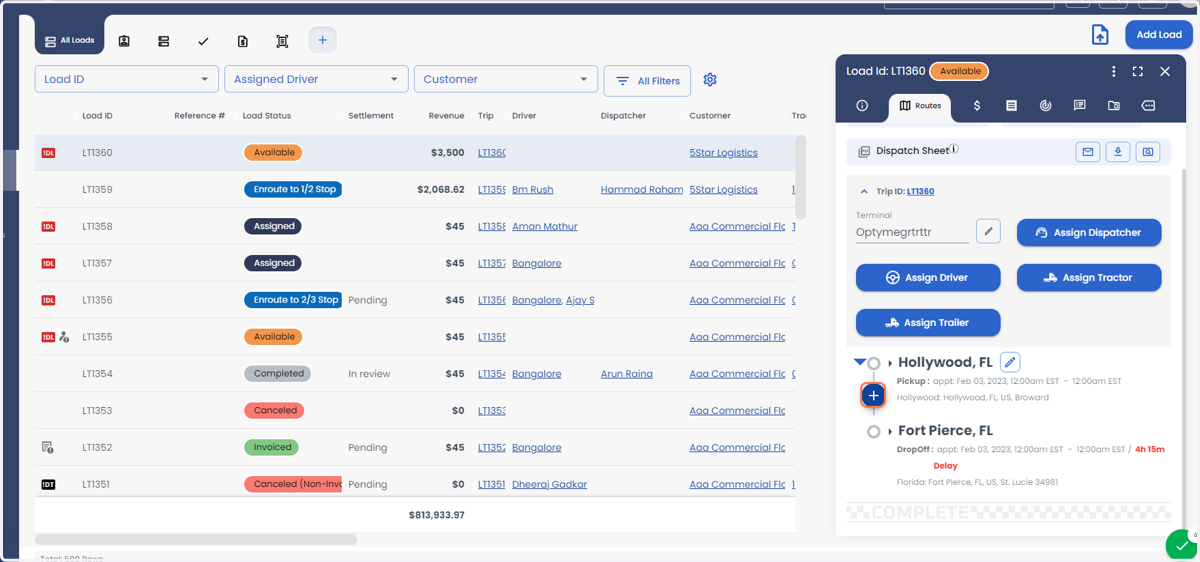Viewport: 1200px width, 562px height.
Task: Click Assign Tractor button
Action: pyautogui.click(x=1089, y=277)
